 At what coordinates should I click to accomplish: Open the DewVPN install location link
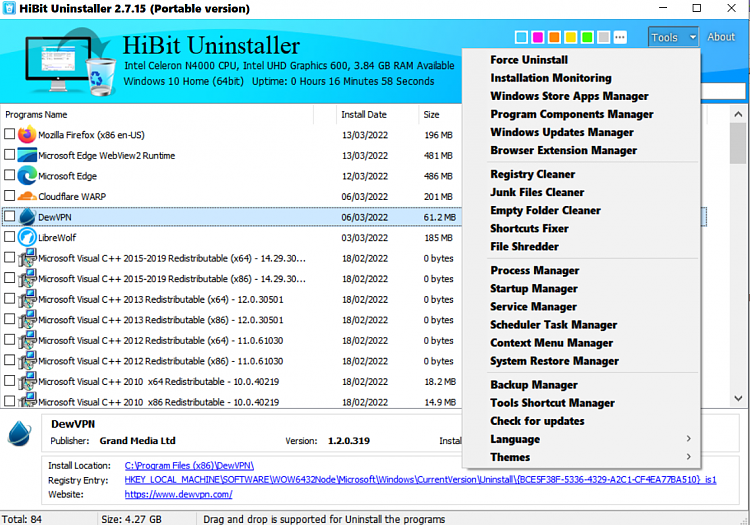click(189, 465)
